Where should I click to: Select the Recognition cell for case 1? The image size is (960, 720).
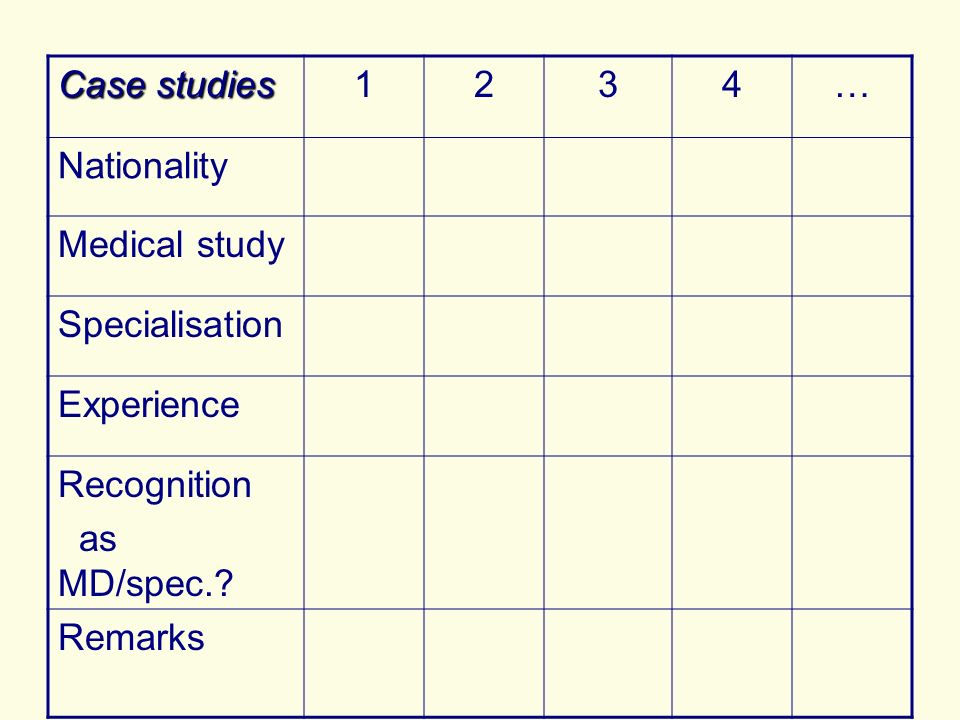pos(364,533)
